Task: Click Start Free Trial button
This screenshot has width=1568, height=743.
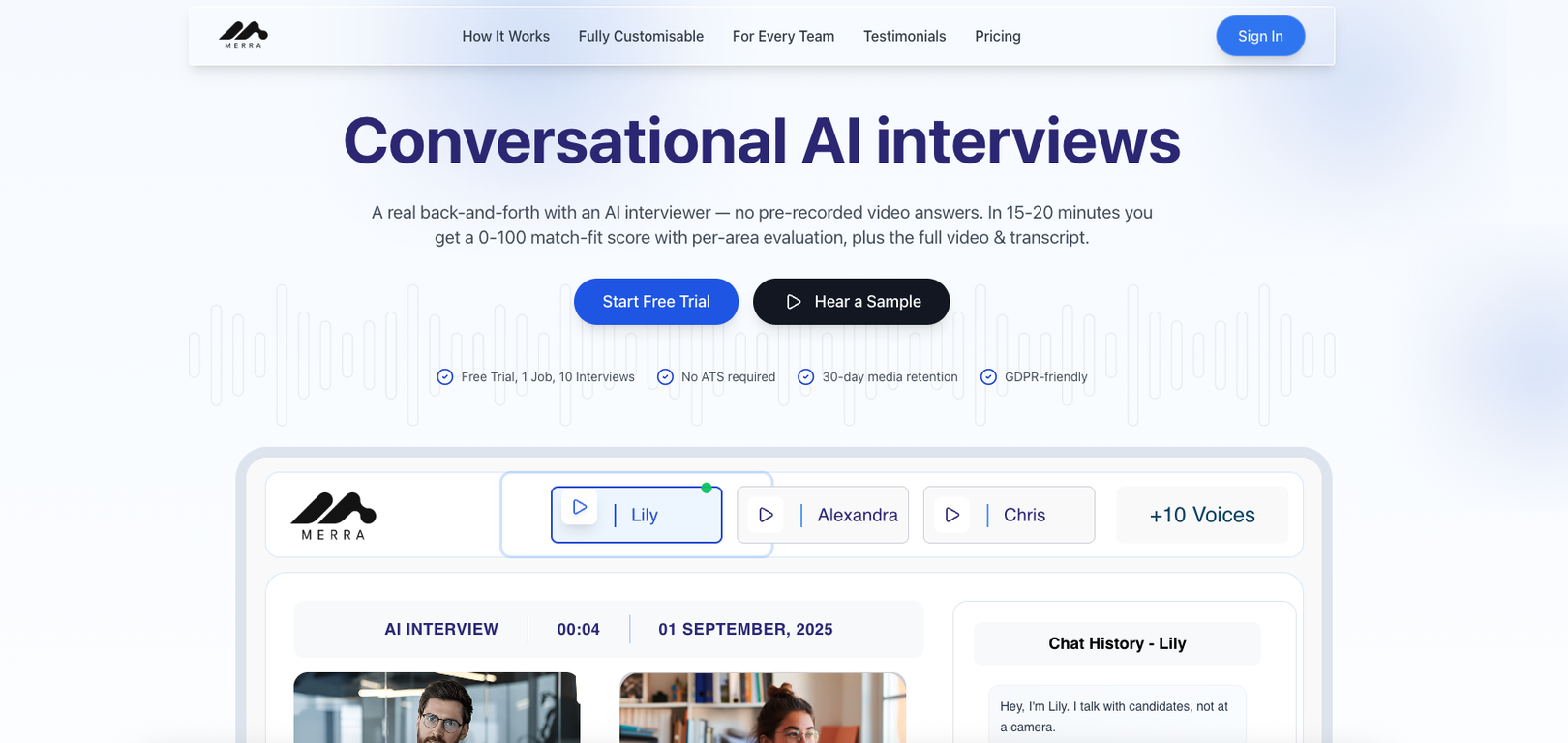Action: pos(655,302)
